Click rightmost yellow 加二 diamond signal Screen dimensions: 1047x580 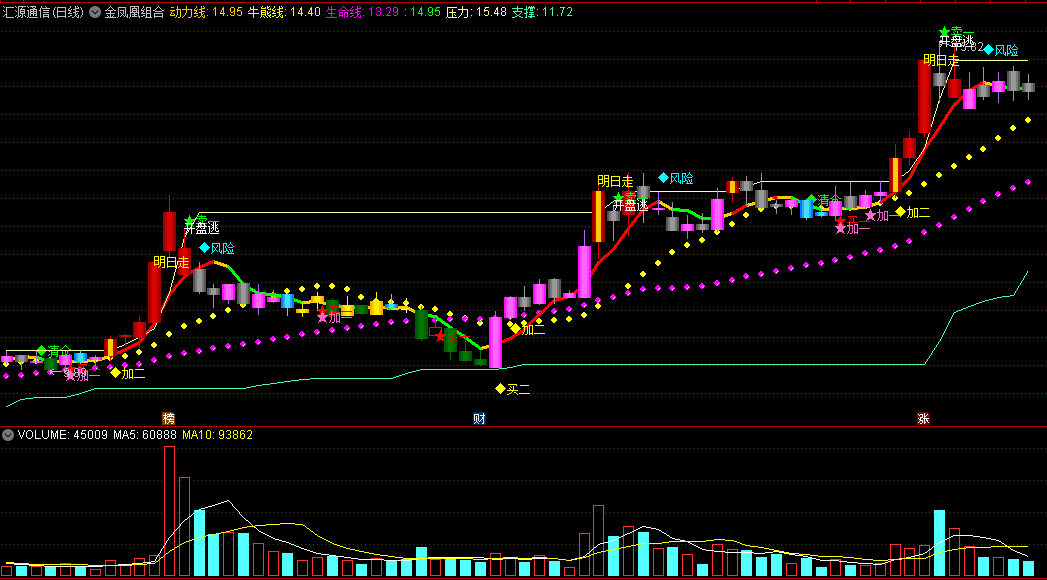(900, 212)
